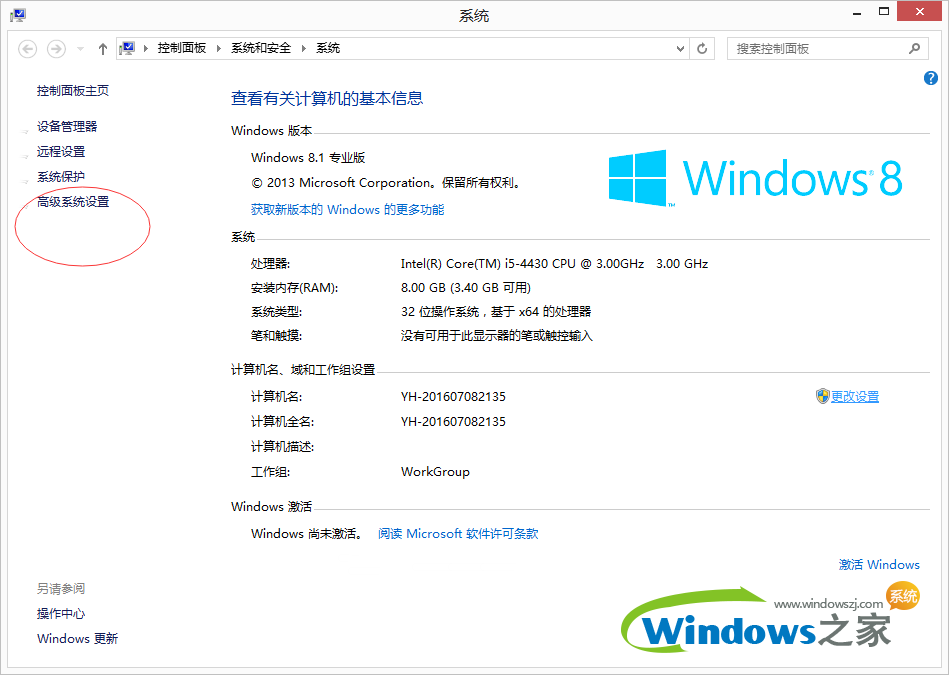Image resolution: width=949 pixels, height=675 pixels.
Task: Click the computer icon in address bar
Action: tap(127, 48)
